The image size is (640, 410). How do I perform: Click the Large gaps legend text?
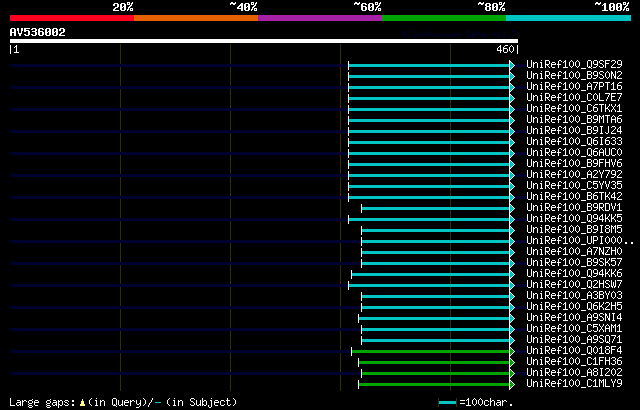pos(123,402)
